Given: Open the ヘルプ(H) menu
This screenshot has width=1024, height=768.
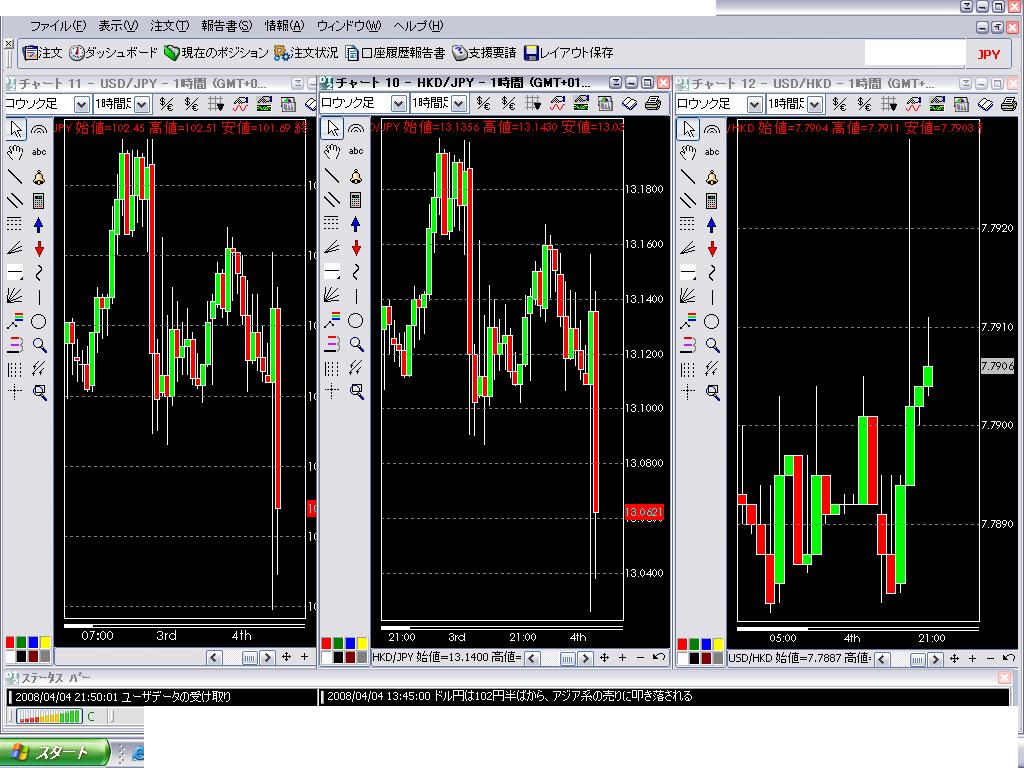Looking at the screenshot, I should (418, 25).
